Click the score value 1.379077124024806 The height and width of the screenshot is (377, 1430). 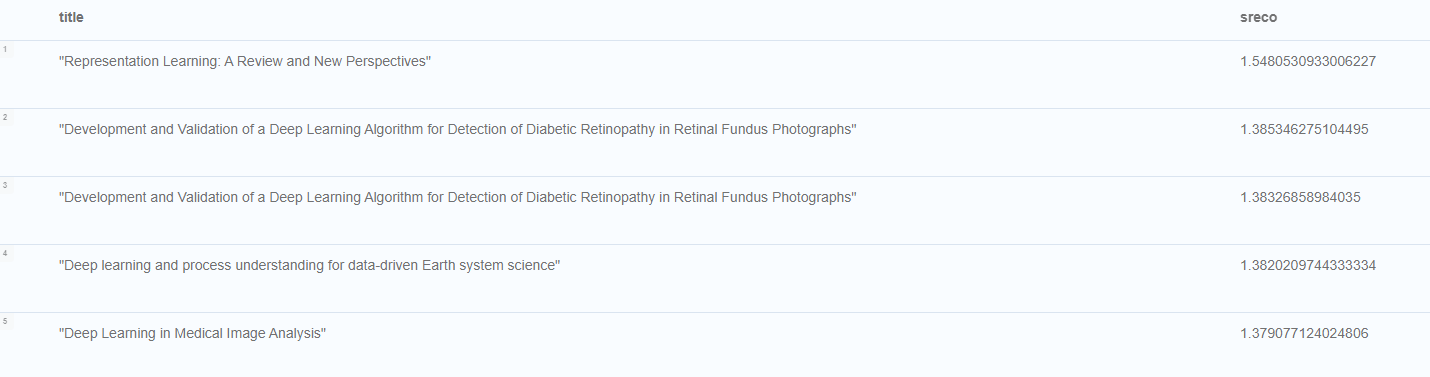pos(1304,334)
